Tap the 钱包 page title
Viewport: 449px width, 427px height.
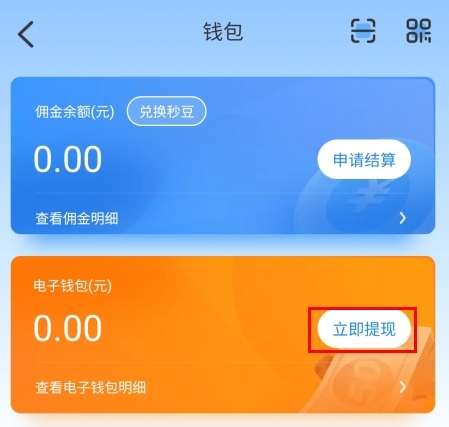223,32
